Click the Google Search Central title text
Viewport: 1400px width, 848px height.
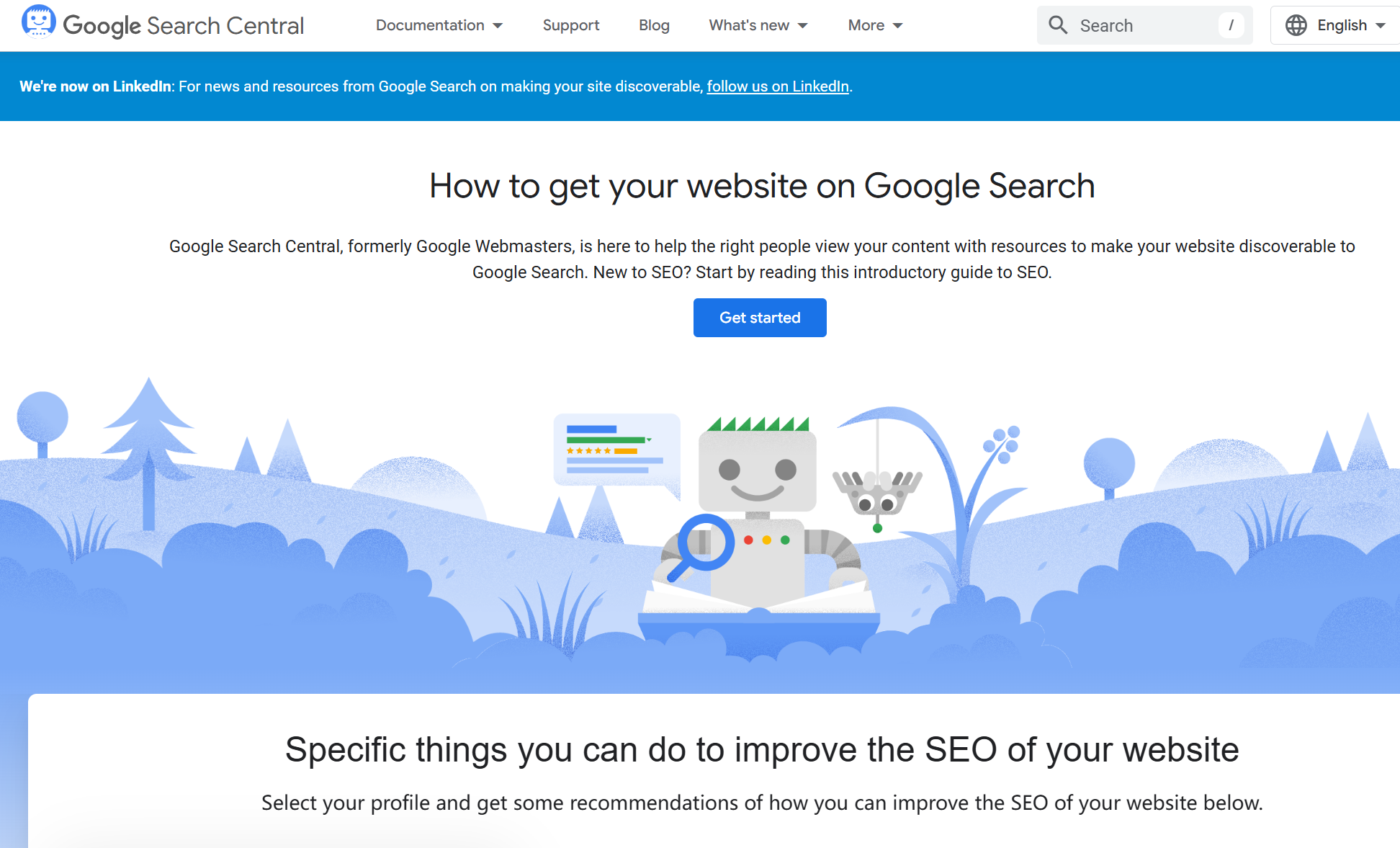pos(184,26)
